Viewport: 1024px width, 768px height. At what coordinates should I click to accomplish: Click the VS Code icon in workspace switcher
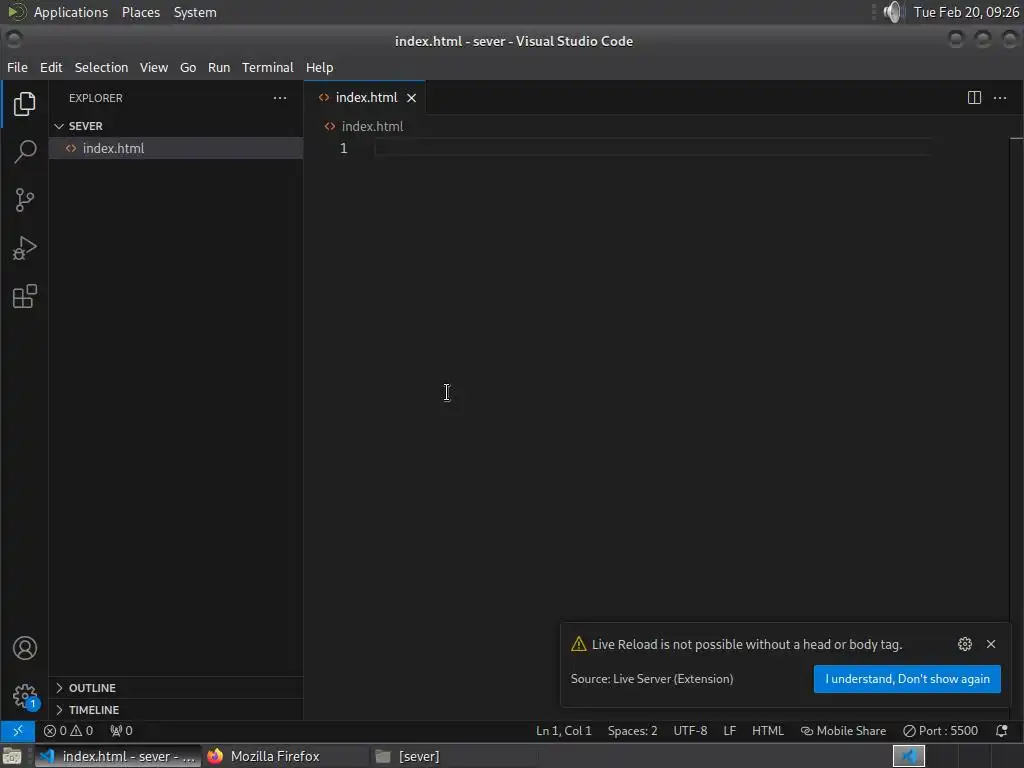(908, 756)
